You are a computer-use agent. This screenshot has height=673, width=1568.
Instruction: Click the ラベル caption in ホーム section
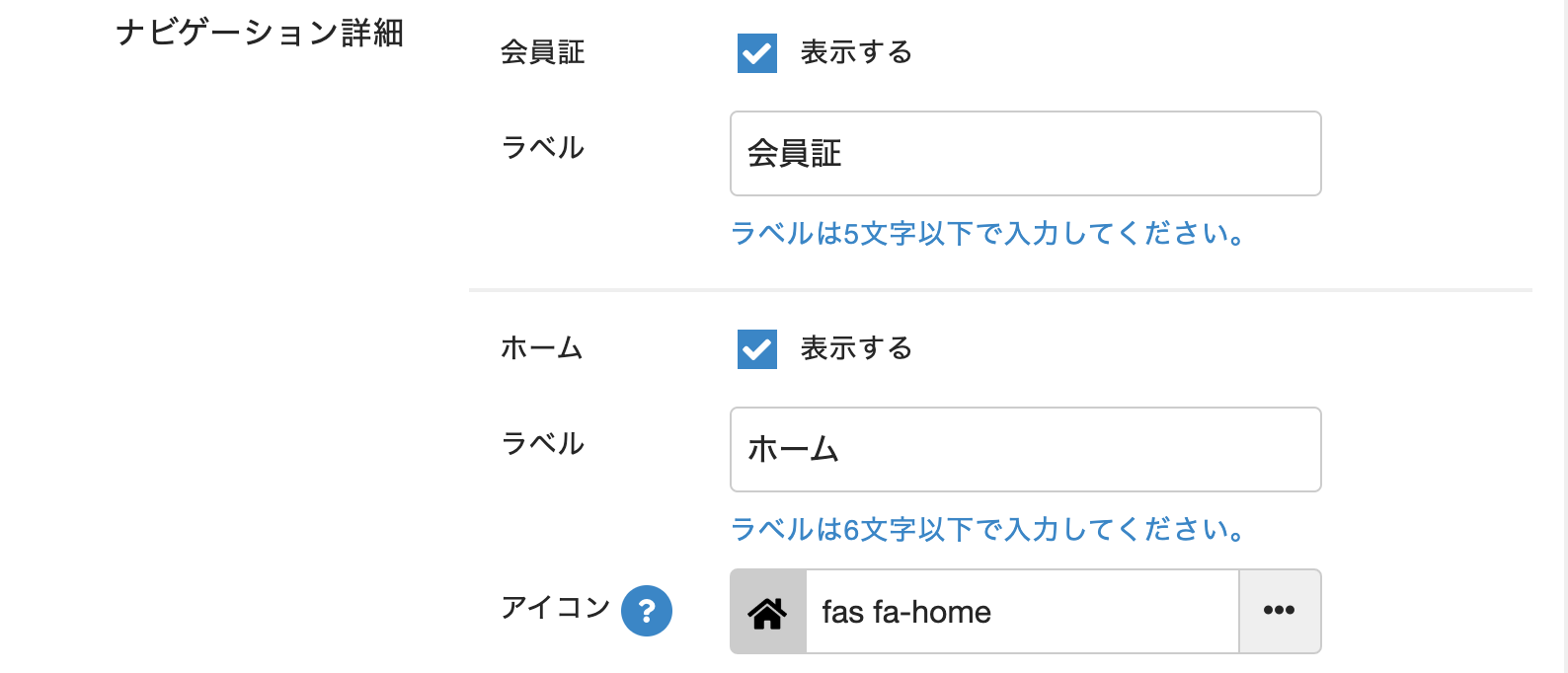[x=543, y=444]
